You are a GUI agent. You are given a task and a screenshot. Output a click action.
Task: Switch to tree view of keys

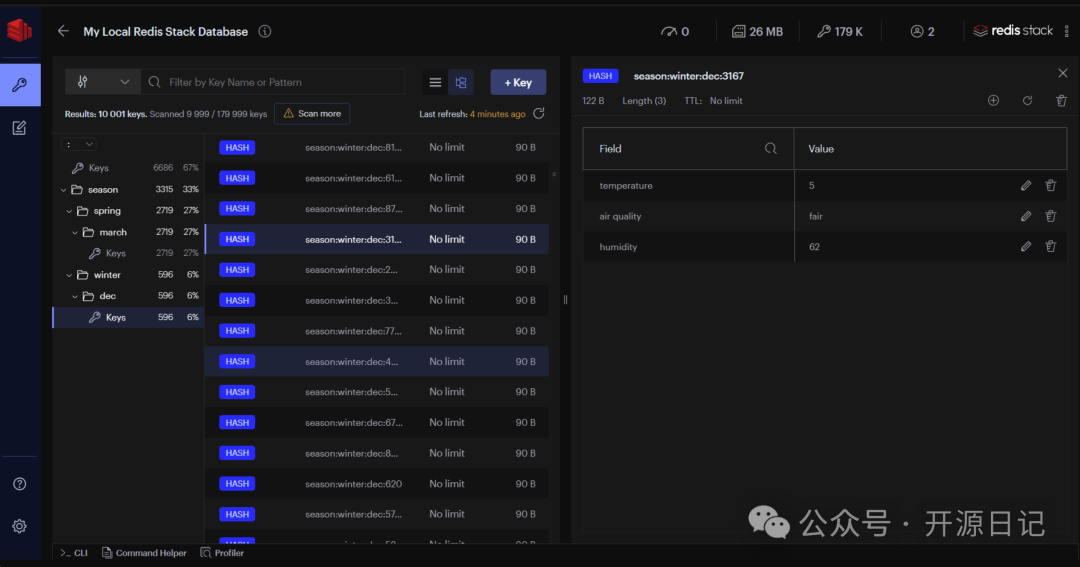point(461,82)
